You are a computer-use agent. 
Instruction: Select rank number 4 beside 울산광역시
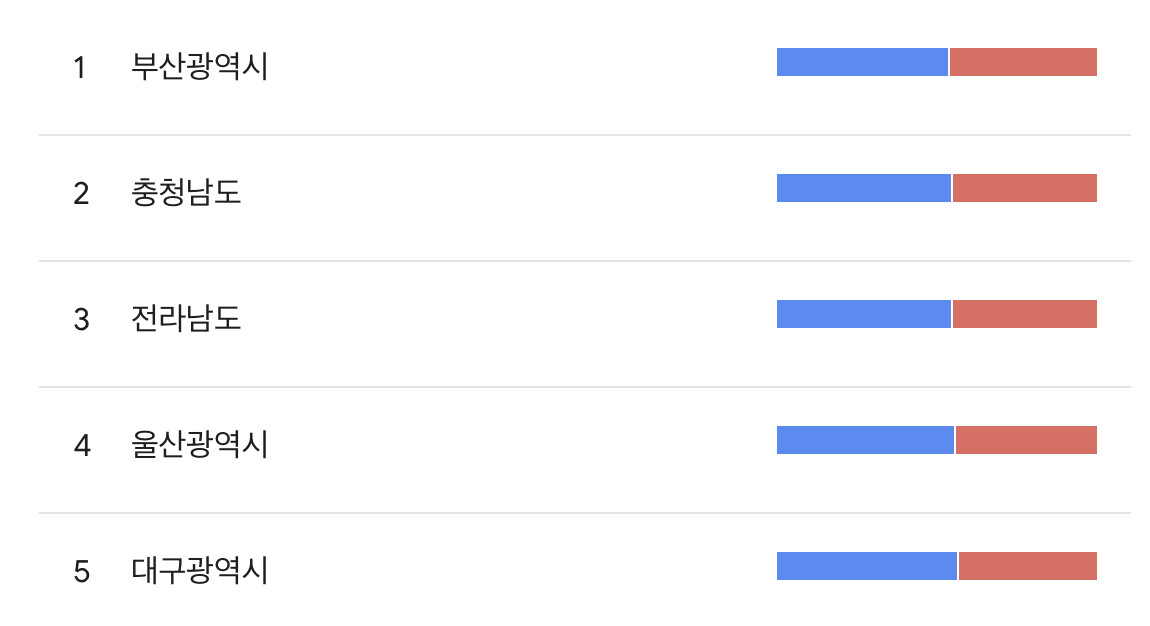point(81,445)
